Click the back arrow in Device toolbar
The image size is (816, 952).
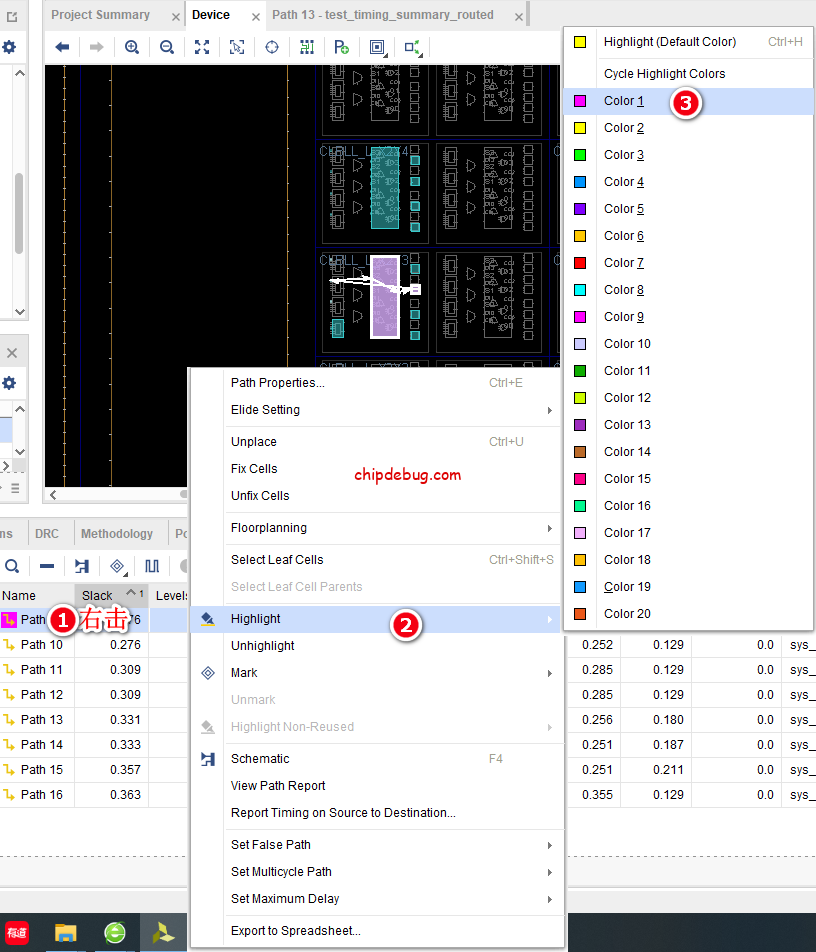[62, 47]
